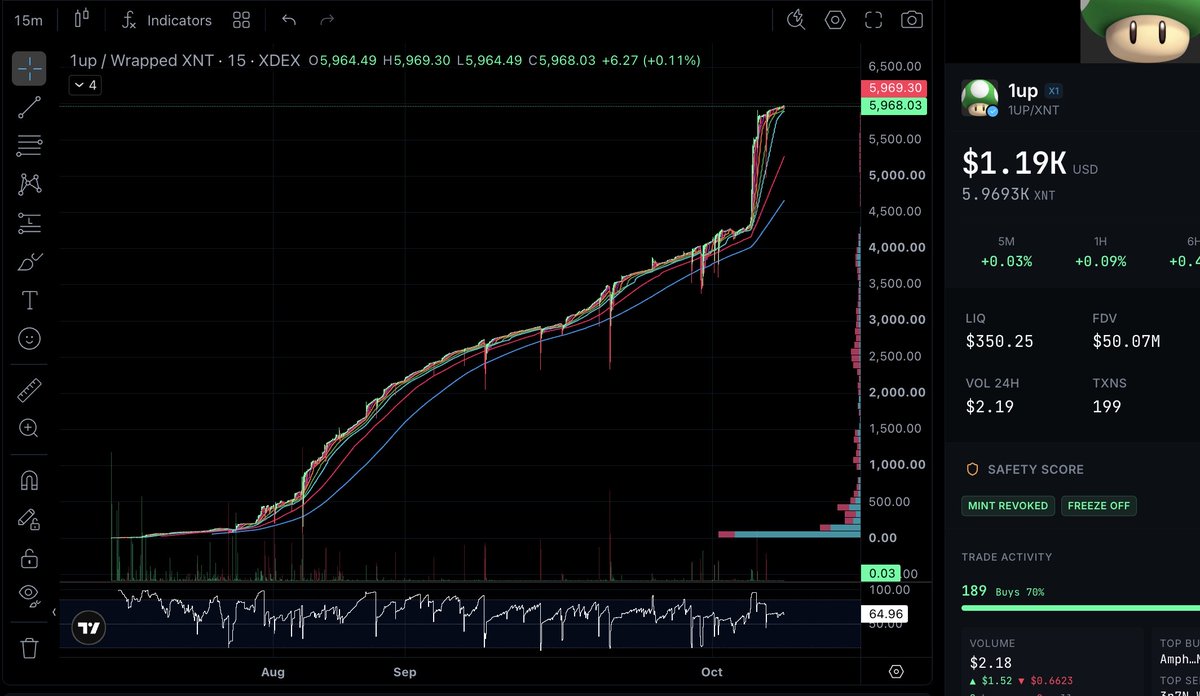Open the Indicators menu
This screenshot has width=1200, height=696.
pyautogui.click(x=167, y=20)
